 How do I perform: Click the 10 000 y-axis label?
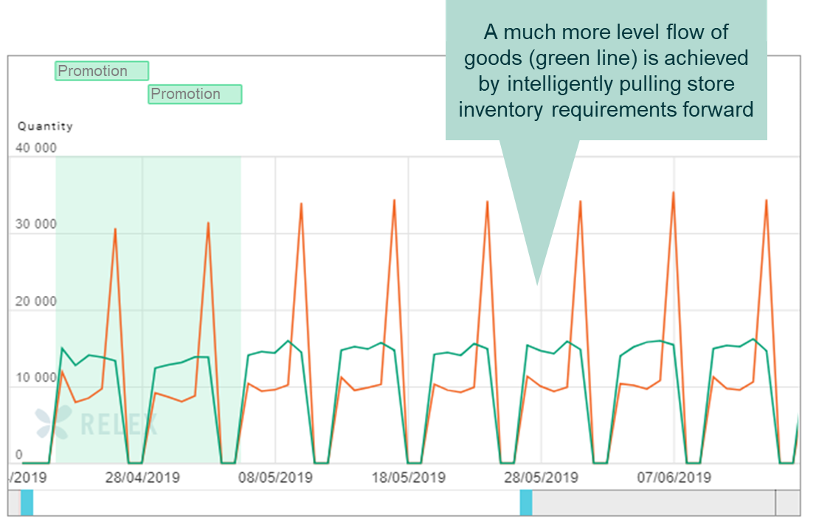click(36, 379)
